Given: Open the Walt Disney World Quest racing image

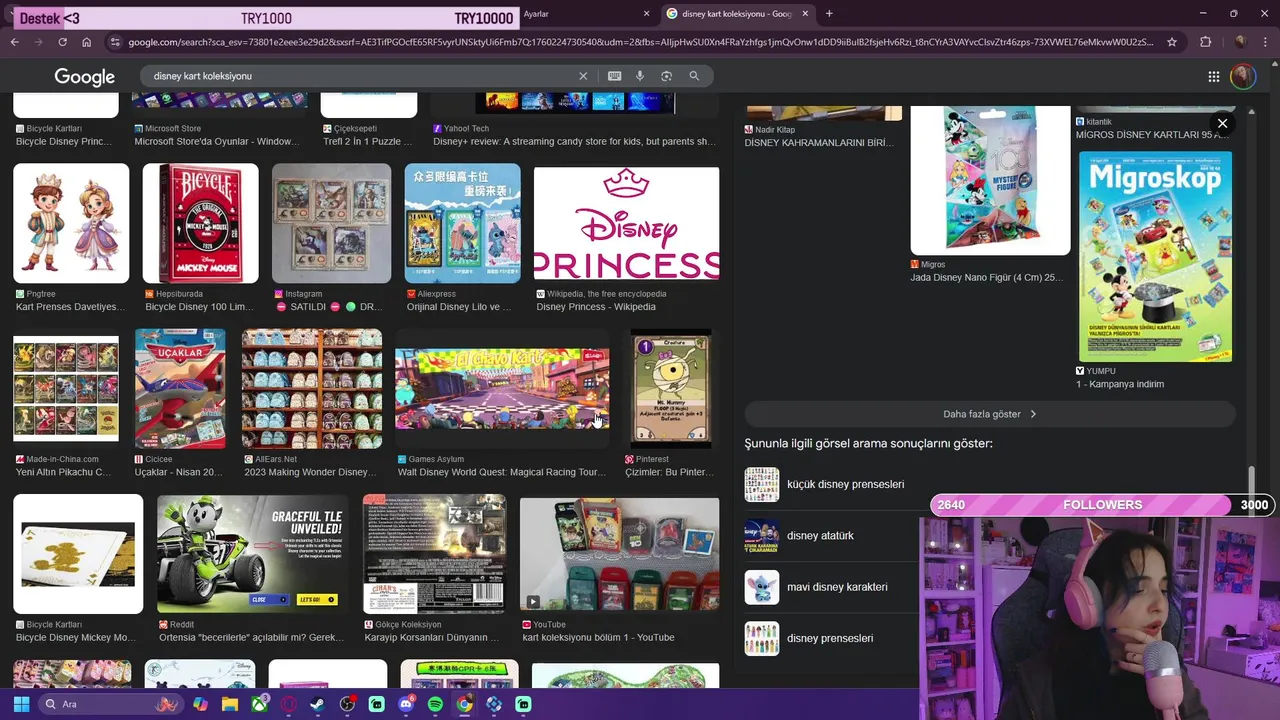Looking at the screenshot, I should [502, 388].
